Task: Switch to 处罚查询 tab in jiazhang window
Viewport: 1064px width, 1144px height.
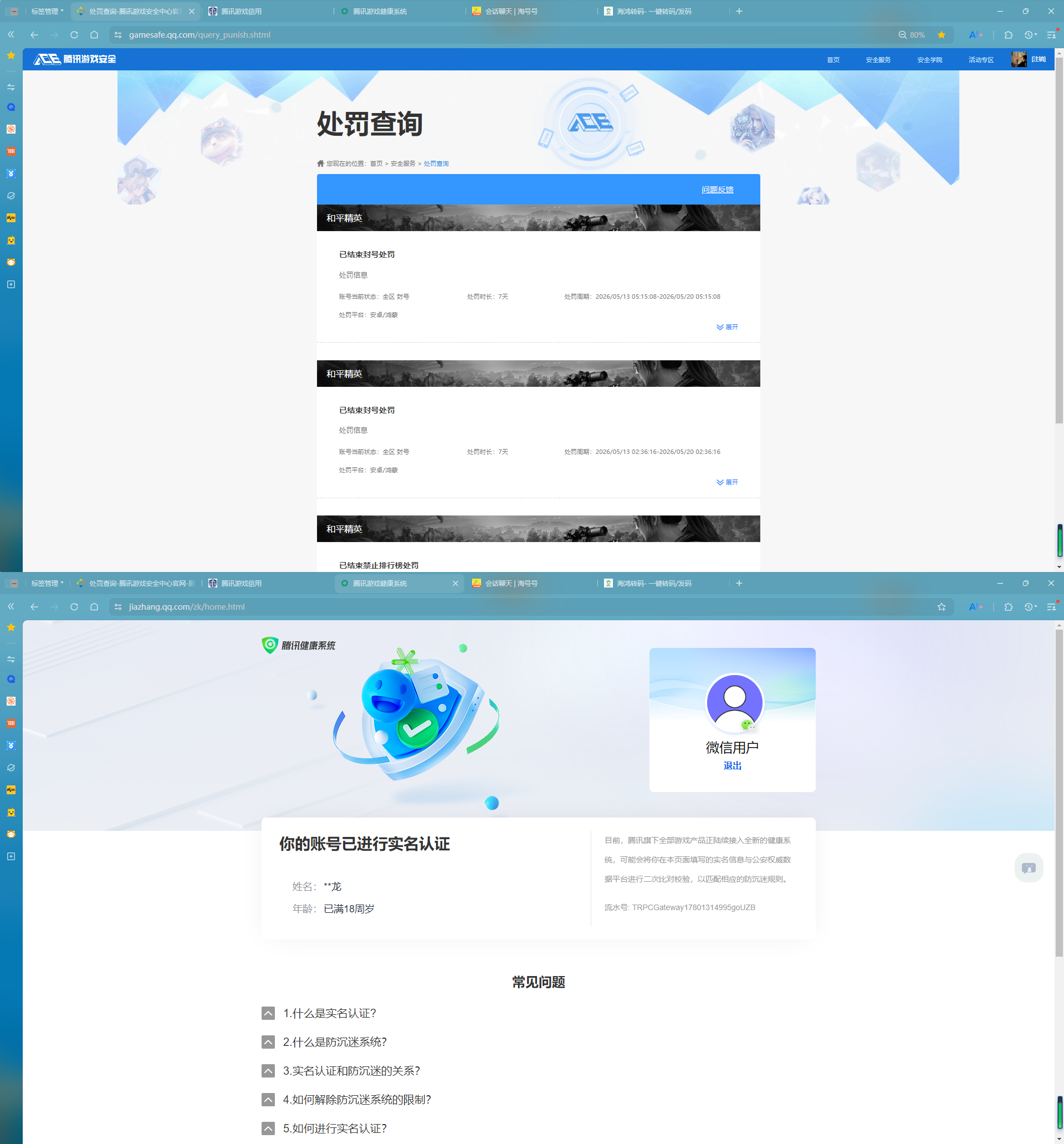Action: tap(136, 583)
